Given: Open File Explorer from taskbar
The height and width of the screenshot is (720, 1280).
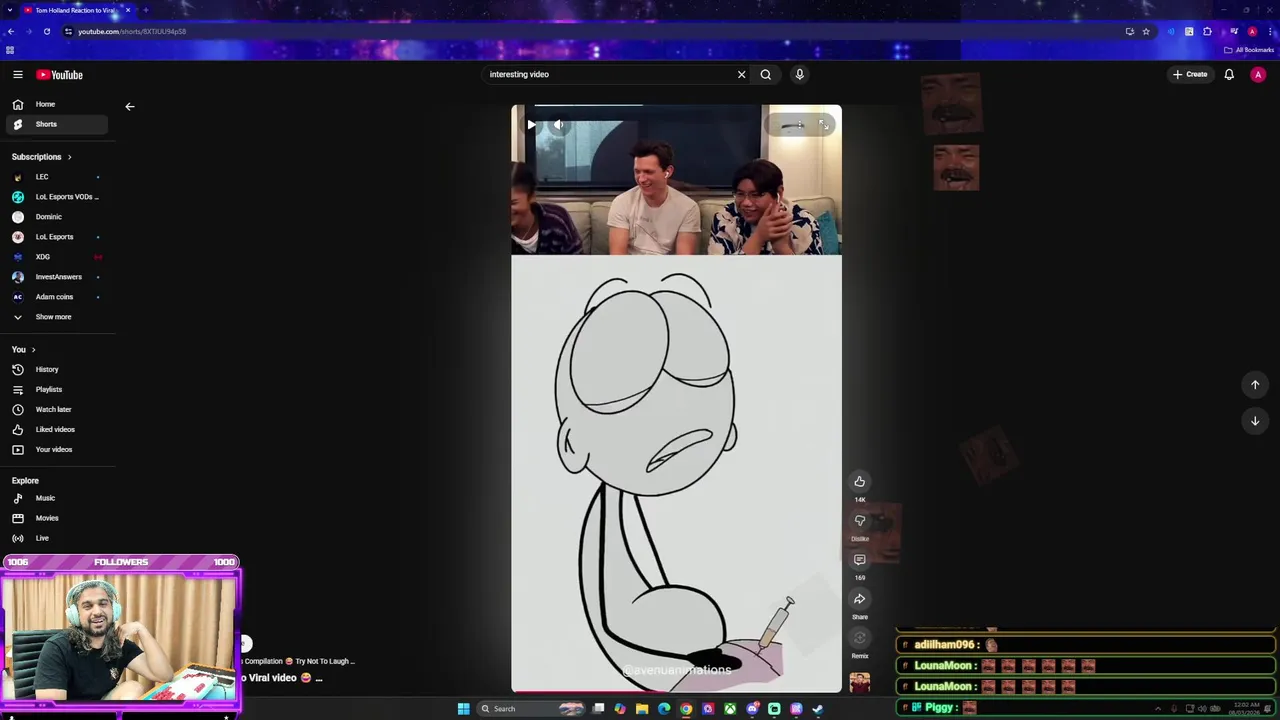Looking at the screenshot, I should 642,709.
